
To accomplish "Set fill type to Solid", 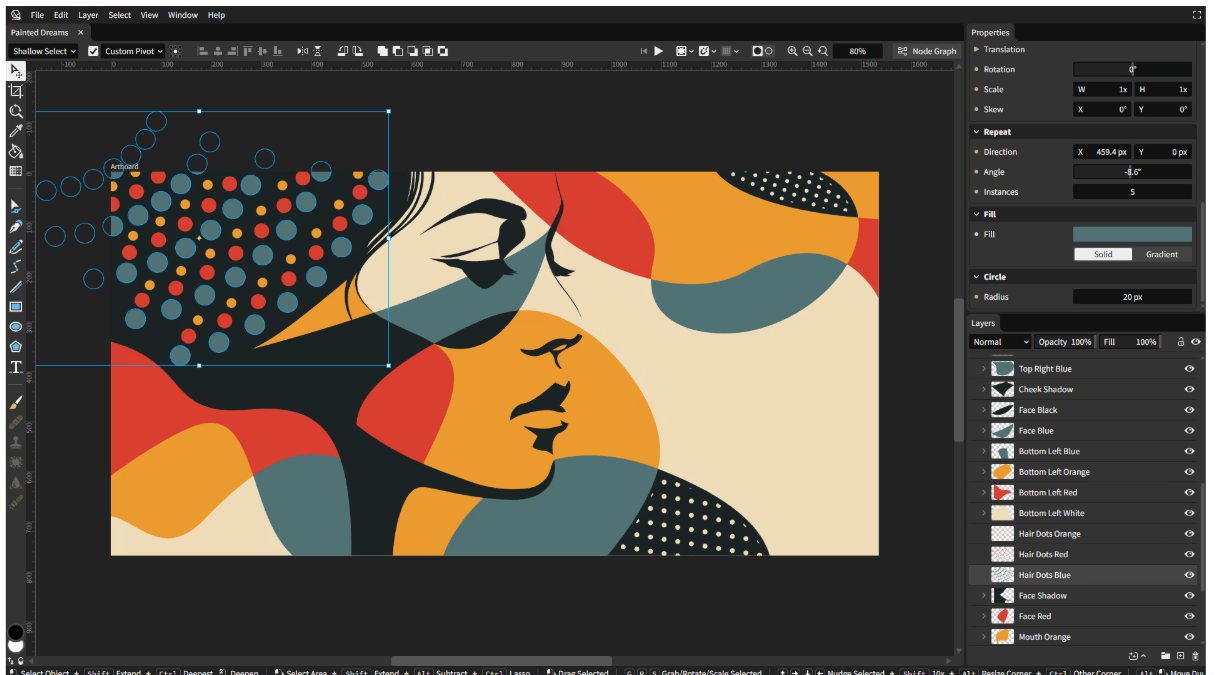I will pos(1103,254).
